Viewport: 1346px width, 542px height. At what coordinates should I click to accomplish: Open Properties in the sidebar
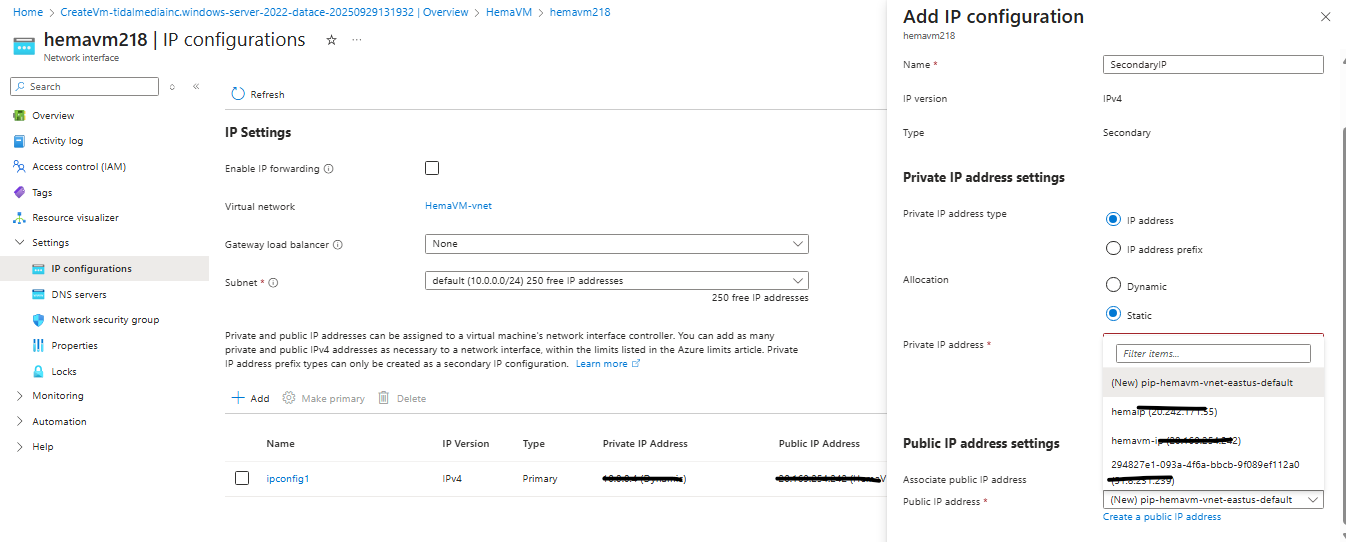tap(75, 345)
